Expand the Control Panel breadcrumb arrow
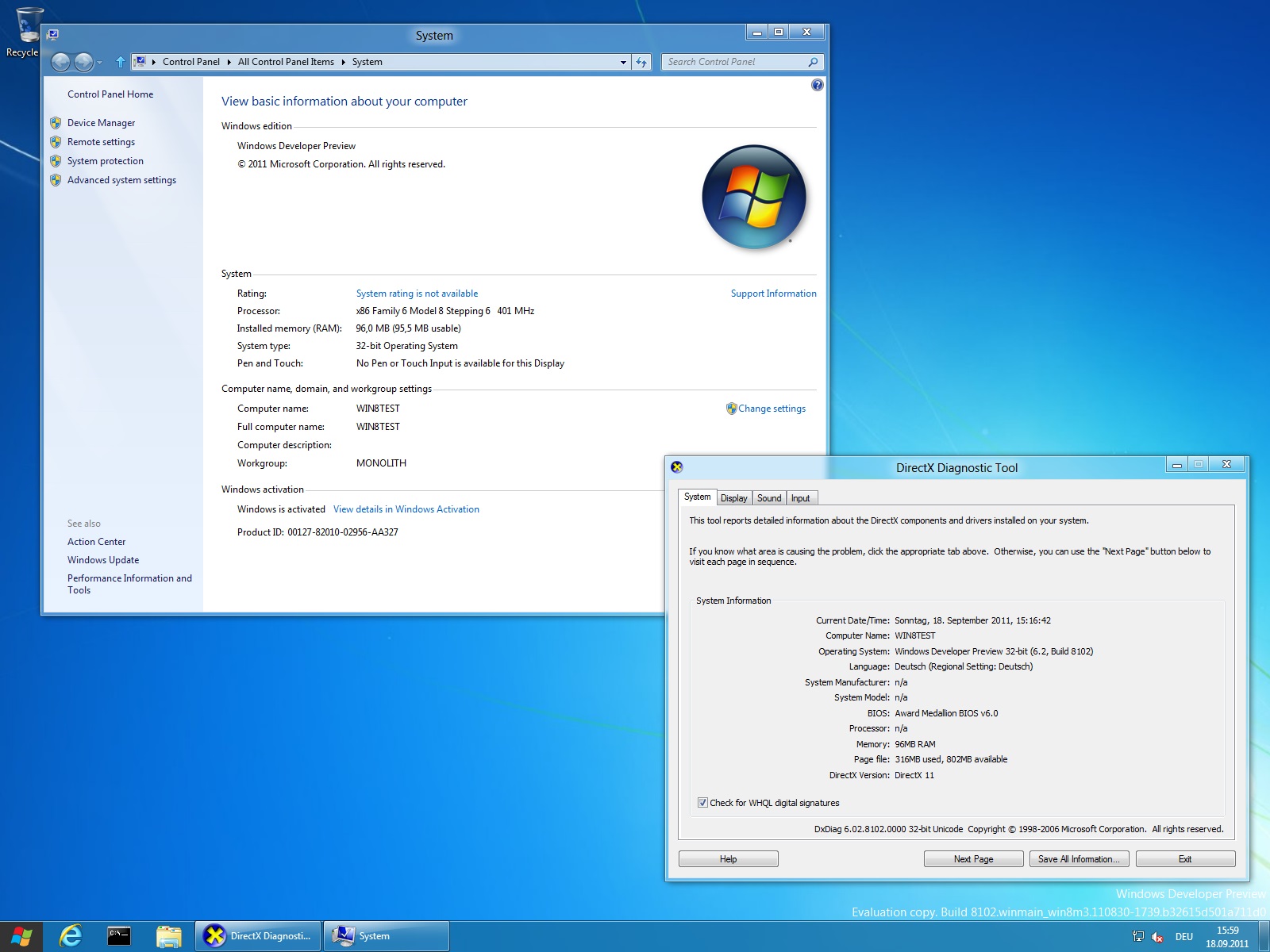Screen dimensions: 1270x952 pyautogui.click(x=229, y=62)
